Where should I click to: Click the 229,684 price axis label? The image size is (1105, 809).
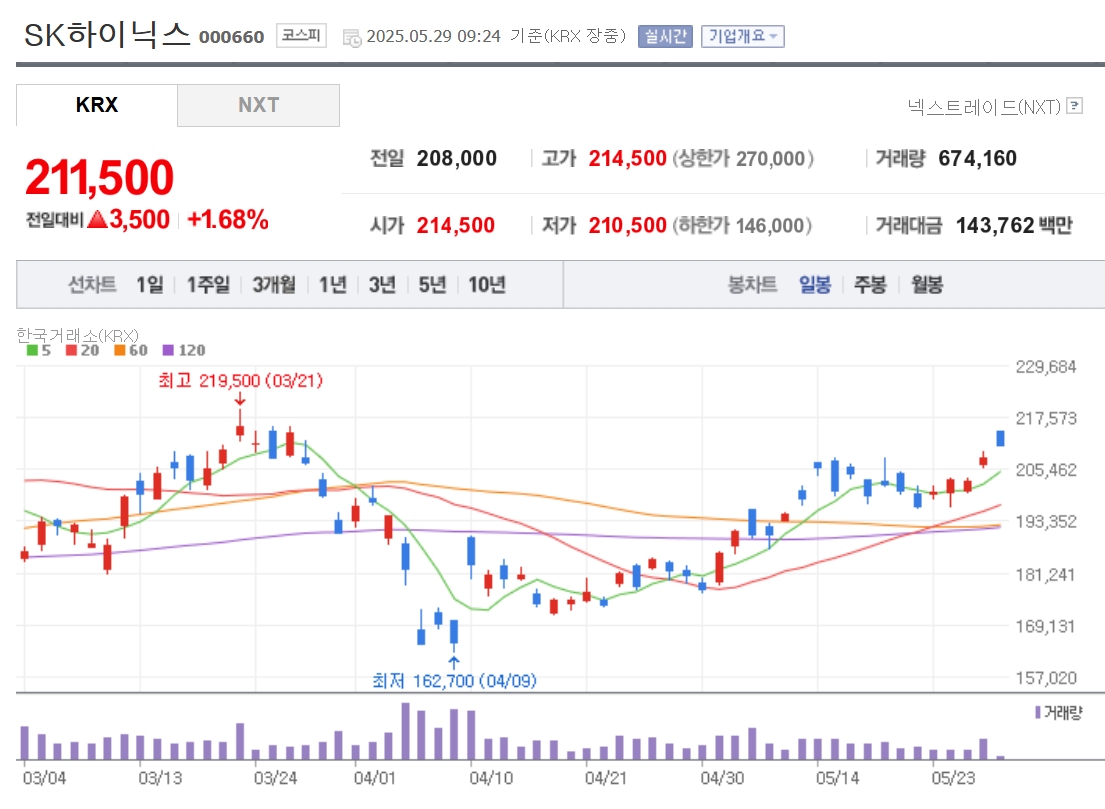(x=1046, y=366)
